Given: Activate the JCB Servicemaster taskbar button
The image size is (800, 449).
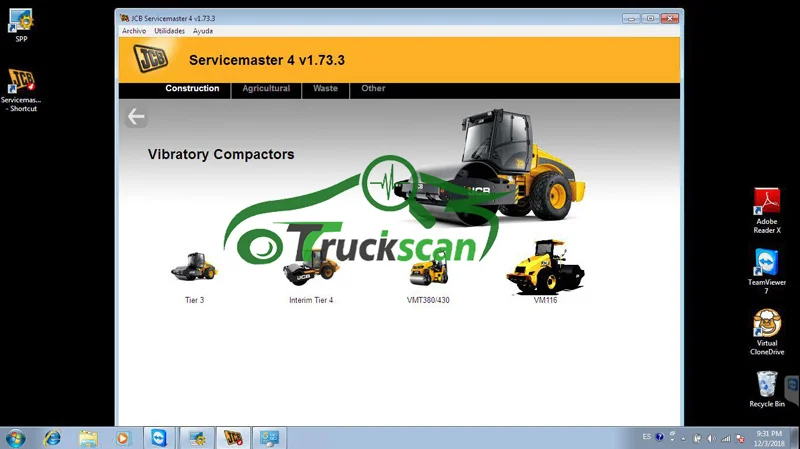Looking at the screenshot, I should [x=233, y=438].
